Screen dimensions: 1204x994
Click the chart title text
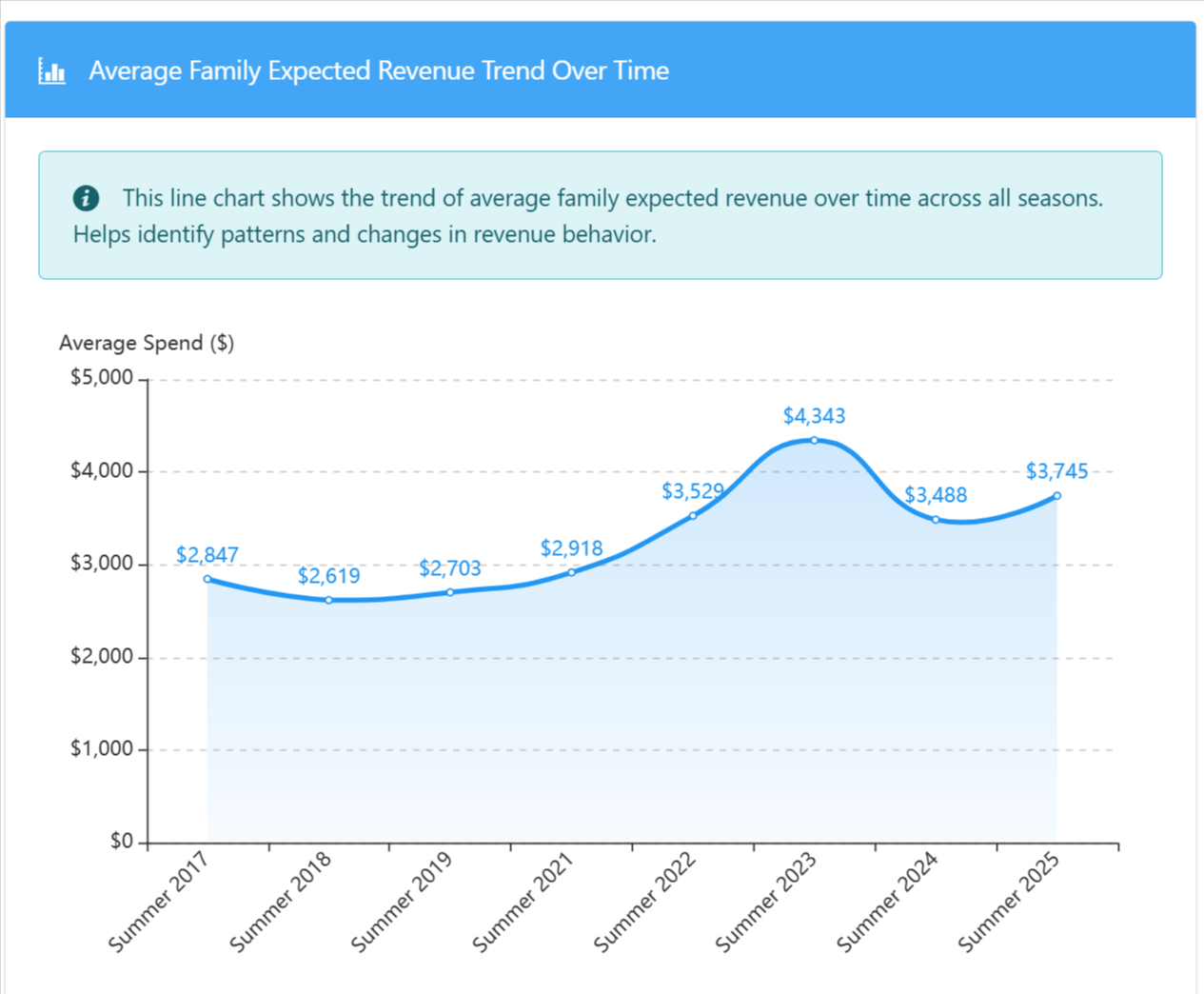[379, 70]
